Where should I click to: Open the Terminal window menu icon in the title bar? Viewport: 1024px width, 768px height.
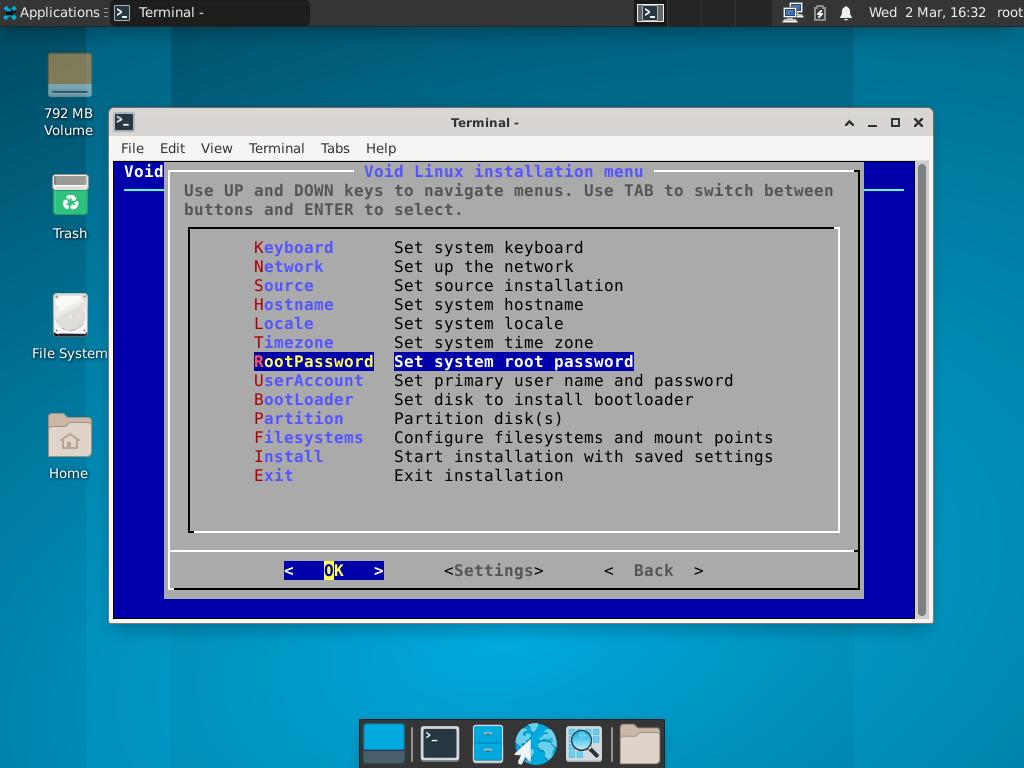coord(124,122)
